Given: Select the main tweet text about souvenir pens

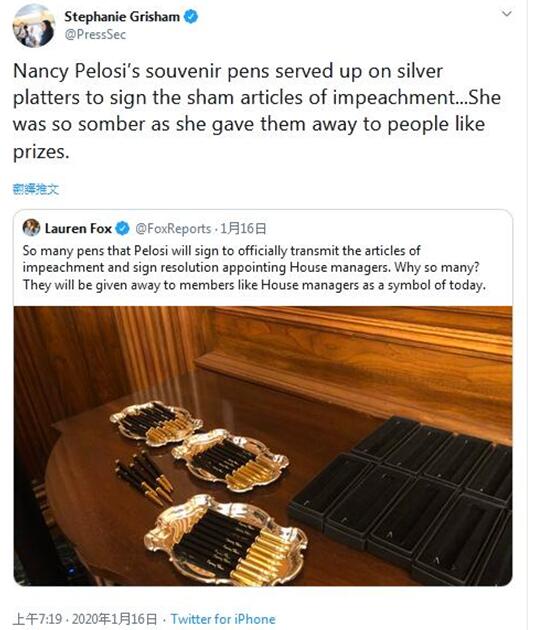Looking at the screenshot, I should click(257, 111).
